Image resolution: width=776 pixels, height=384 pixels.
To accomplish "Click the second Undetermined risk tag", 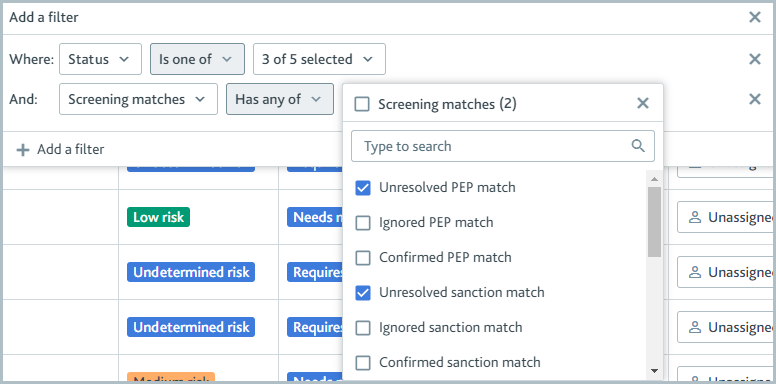I will pyautogui.click(x=191, y=327).
